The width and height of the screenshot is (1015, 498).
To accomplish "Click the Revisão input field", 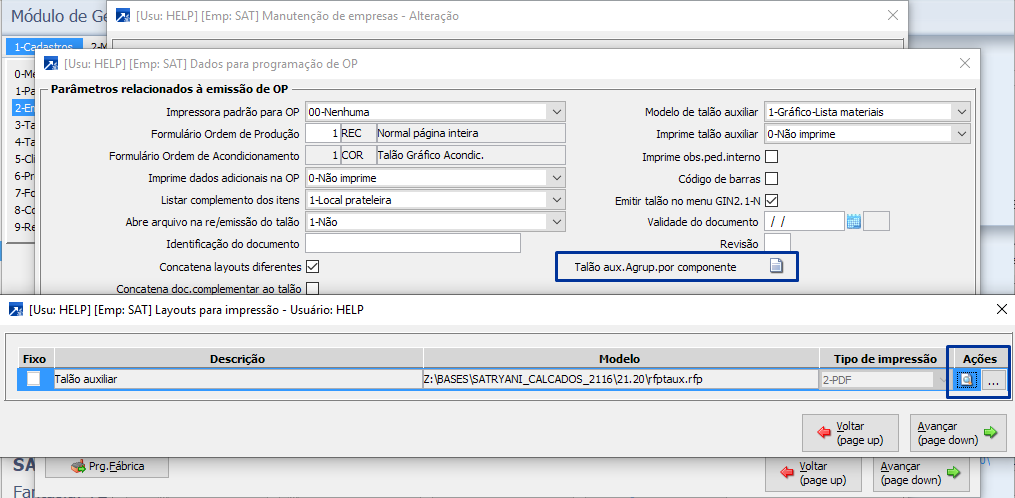I will pos(777,243).
